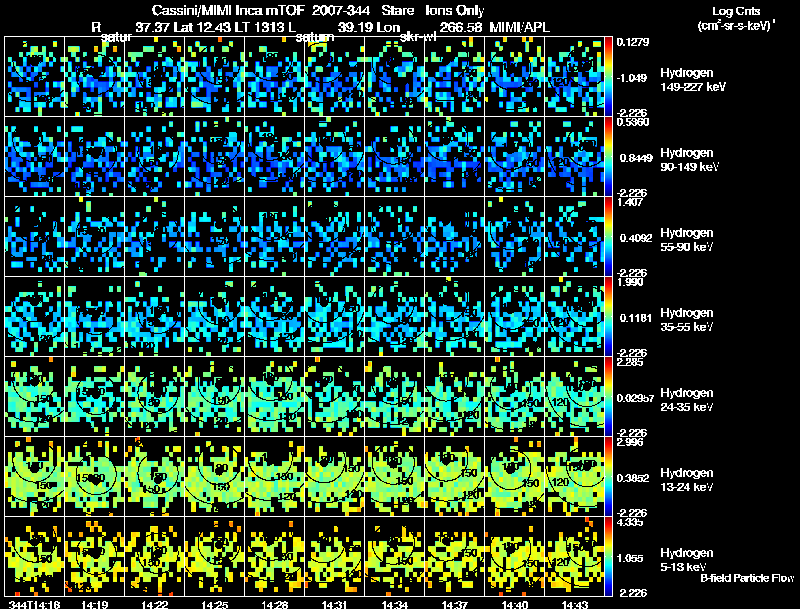Click the time axis label "14:43"
Screen dimensions: 800x609
[574, 604]
